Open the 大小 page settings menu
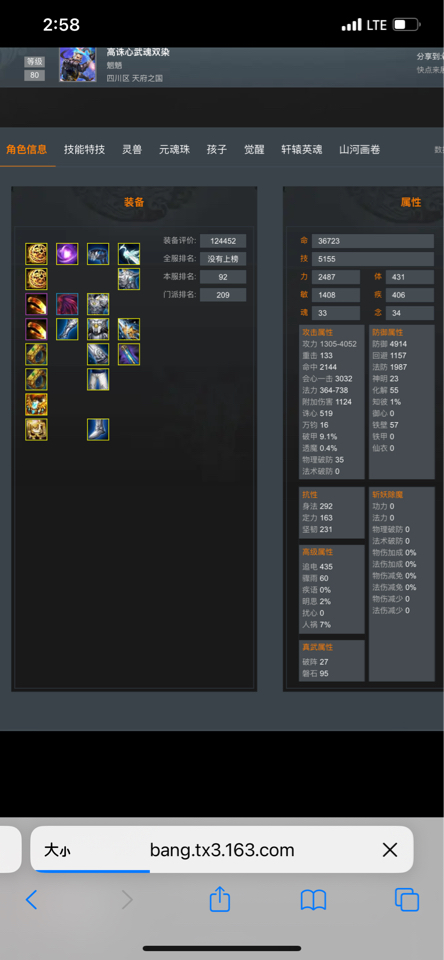The image size is (444, 960). [57, 850]
